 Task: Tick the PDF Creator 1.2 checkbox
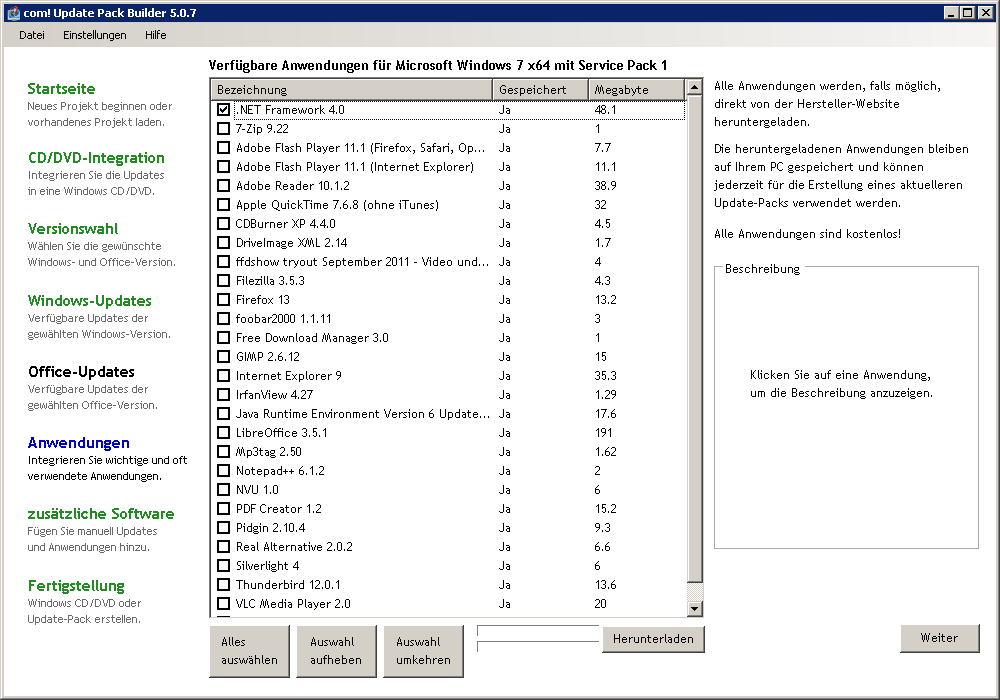(223, 509)
